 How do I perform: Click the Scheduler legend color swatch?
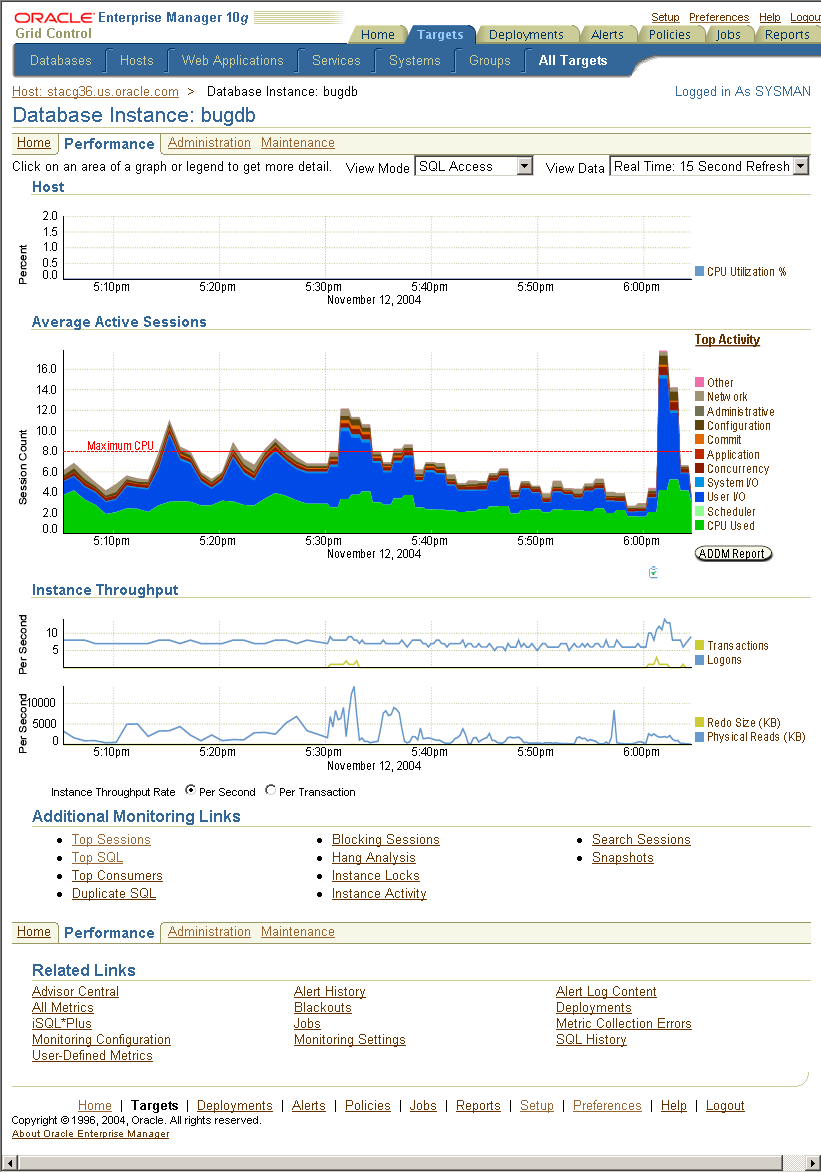click(700, 512)
